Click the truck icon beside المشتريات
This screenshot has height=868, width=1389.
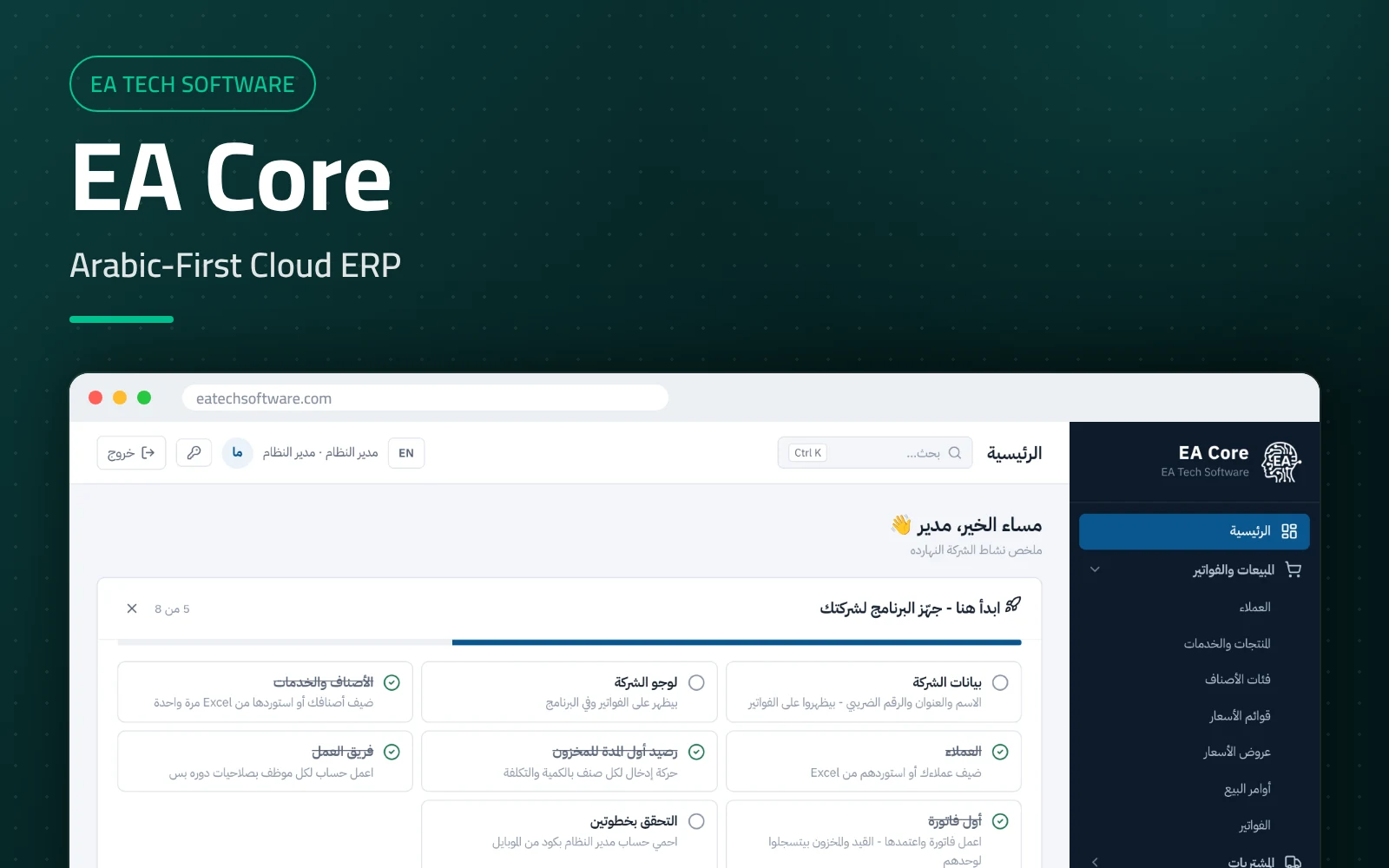point(1293,862)
